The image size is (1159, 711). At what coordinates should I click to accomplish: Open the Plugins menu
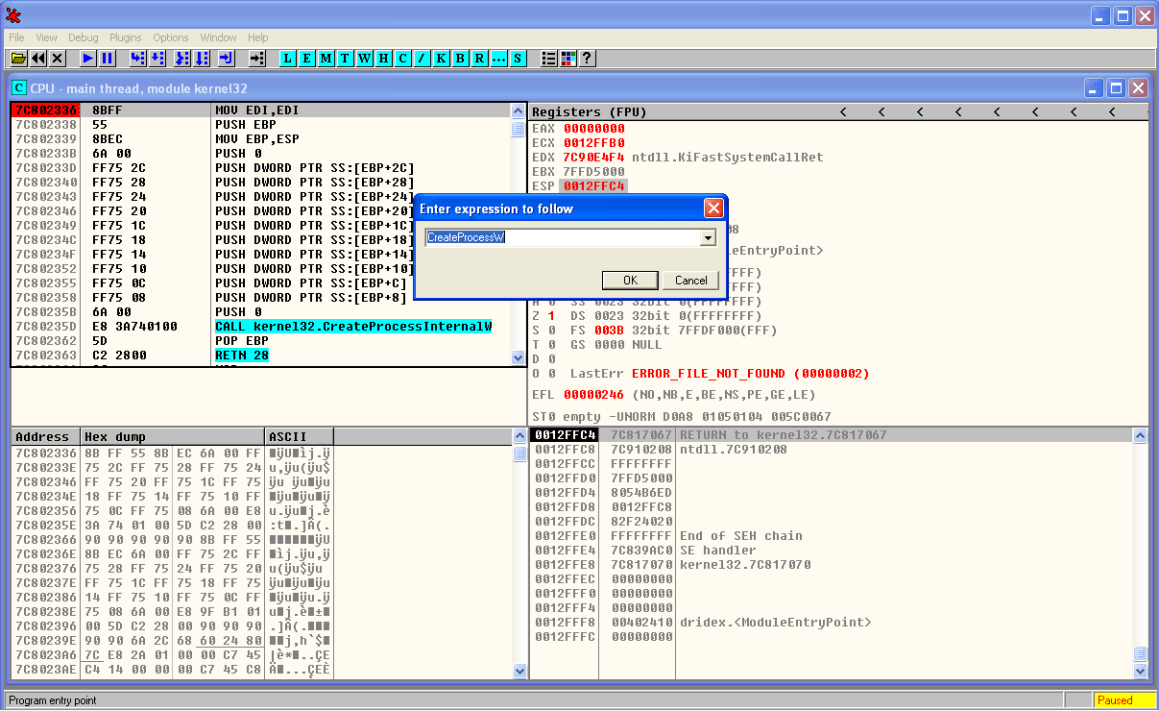click(125, 37)
